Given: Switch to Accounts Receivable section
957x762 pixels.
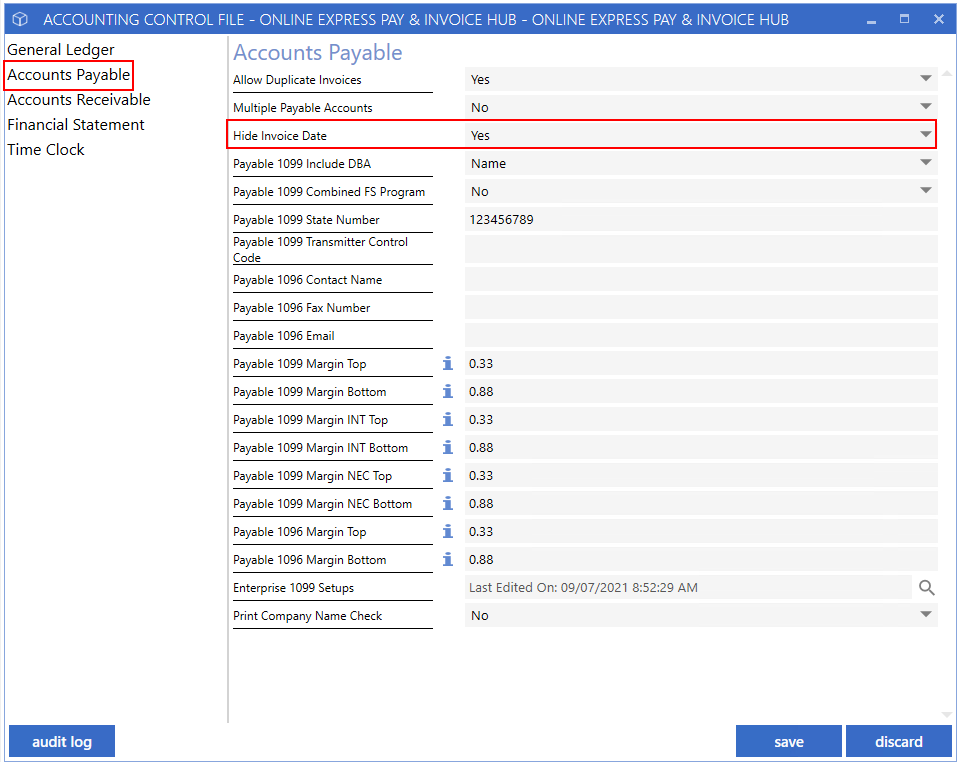Looking at the screenshot, I should [x=79, y=99].
